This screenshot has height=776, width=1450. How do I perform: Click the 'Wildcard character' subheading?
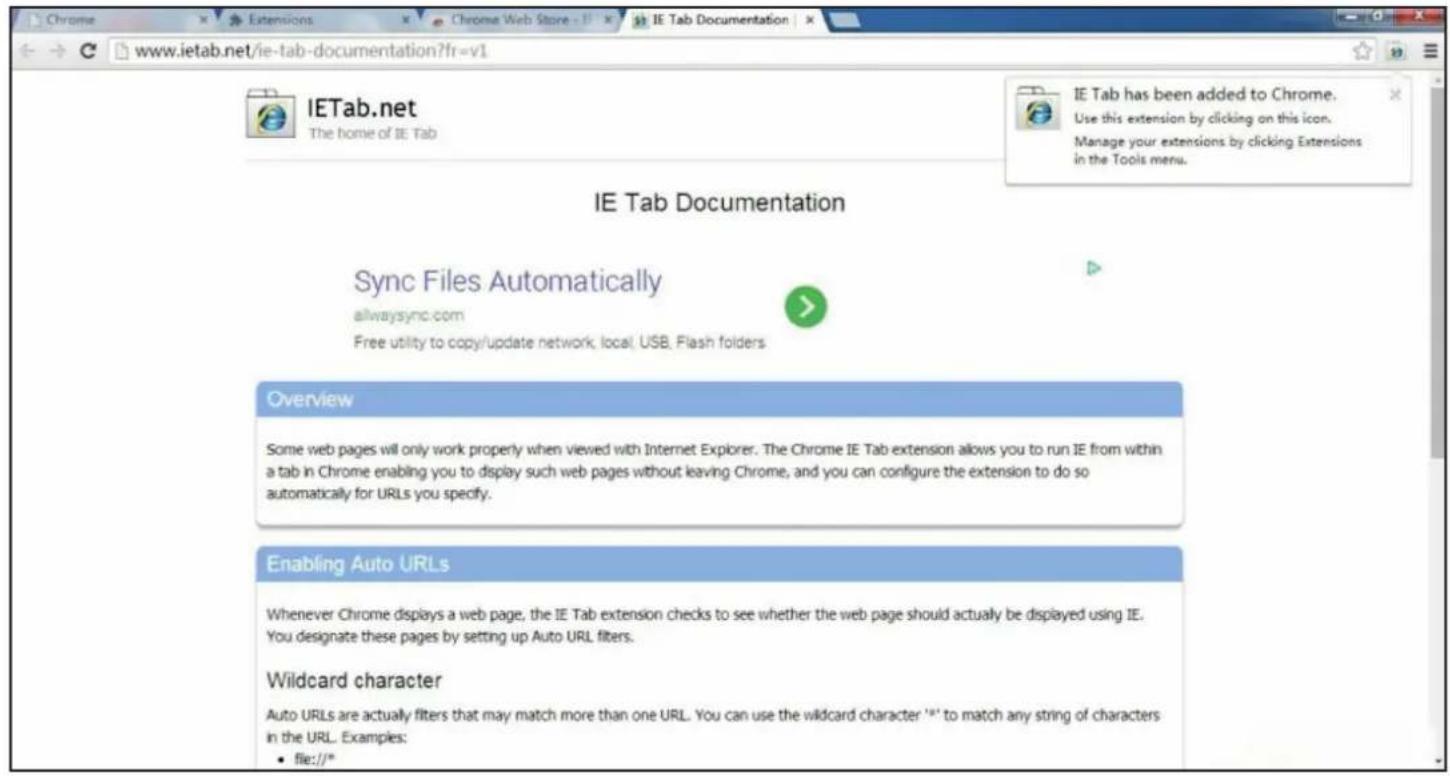pos(355,681)
